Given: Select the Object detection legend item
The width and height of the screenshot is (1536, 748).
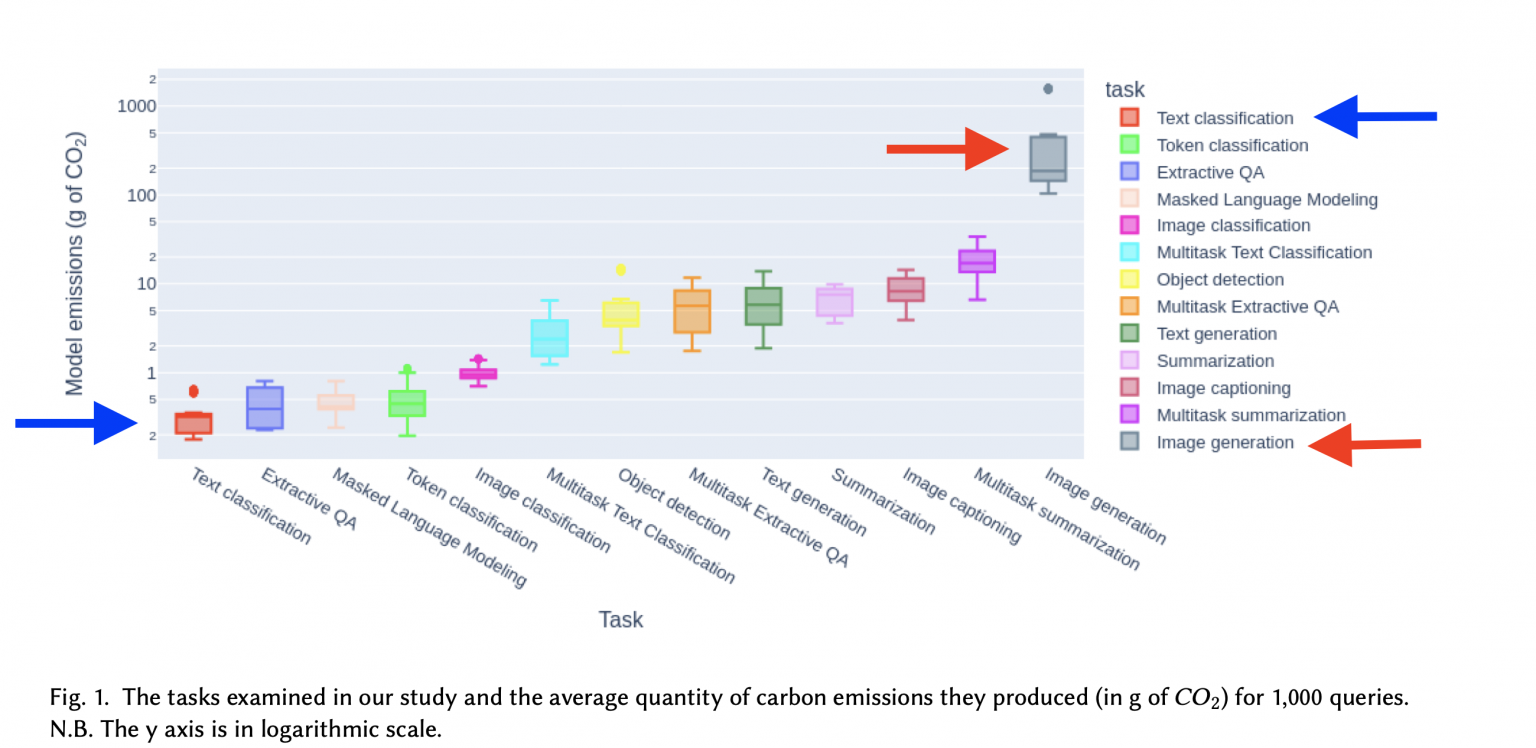Looking at the screenshot, I should click(x=1202, y=280).
